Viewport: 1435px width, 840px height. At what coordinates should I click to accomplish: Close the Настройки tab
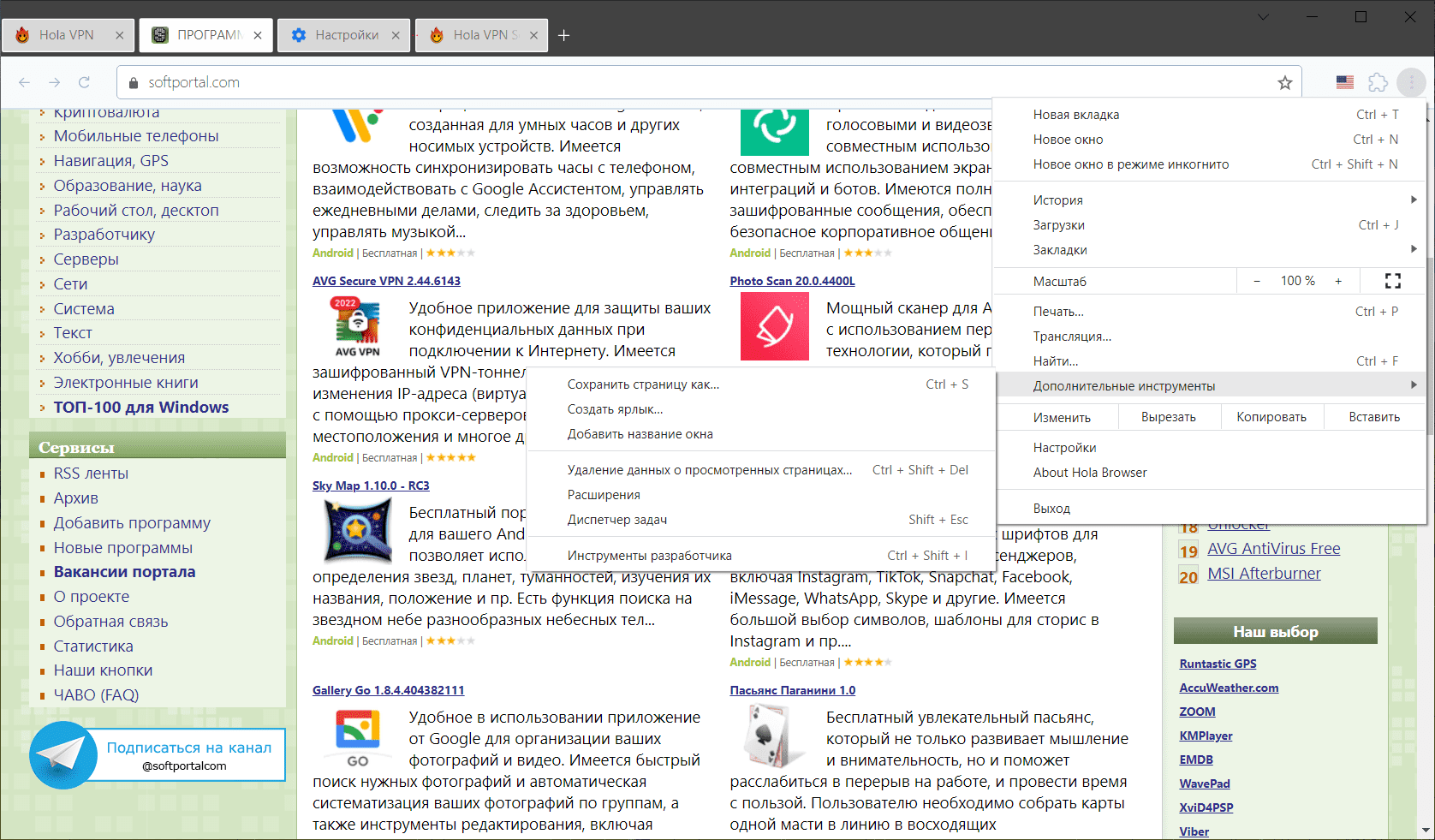[395, 35]
